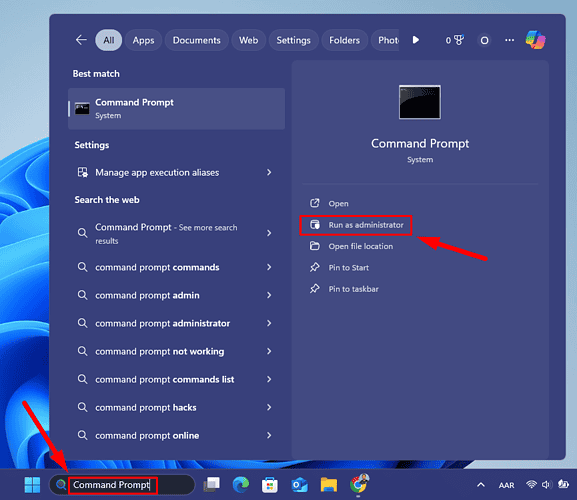
Task: Click the back arrow in search panel
Action: coord(81,40)
